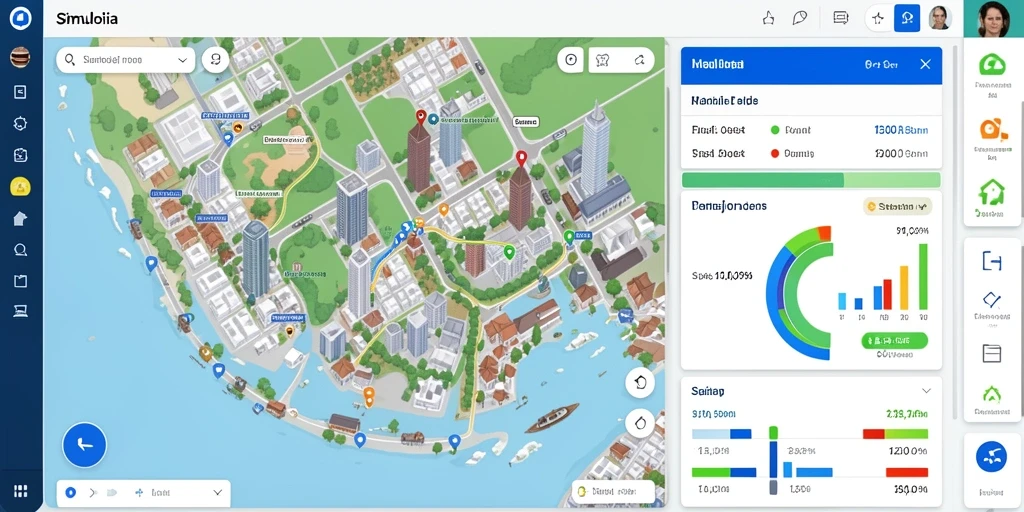Close the blue-header side panel
Screen dimensions: 1024x512
point(925,64)
